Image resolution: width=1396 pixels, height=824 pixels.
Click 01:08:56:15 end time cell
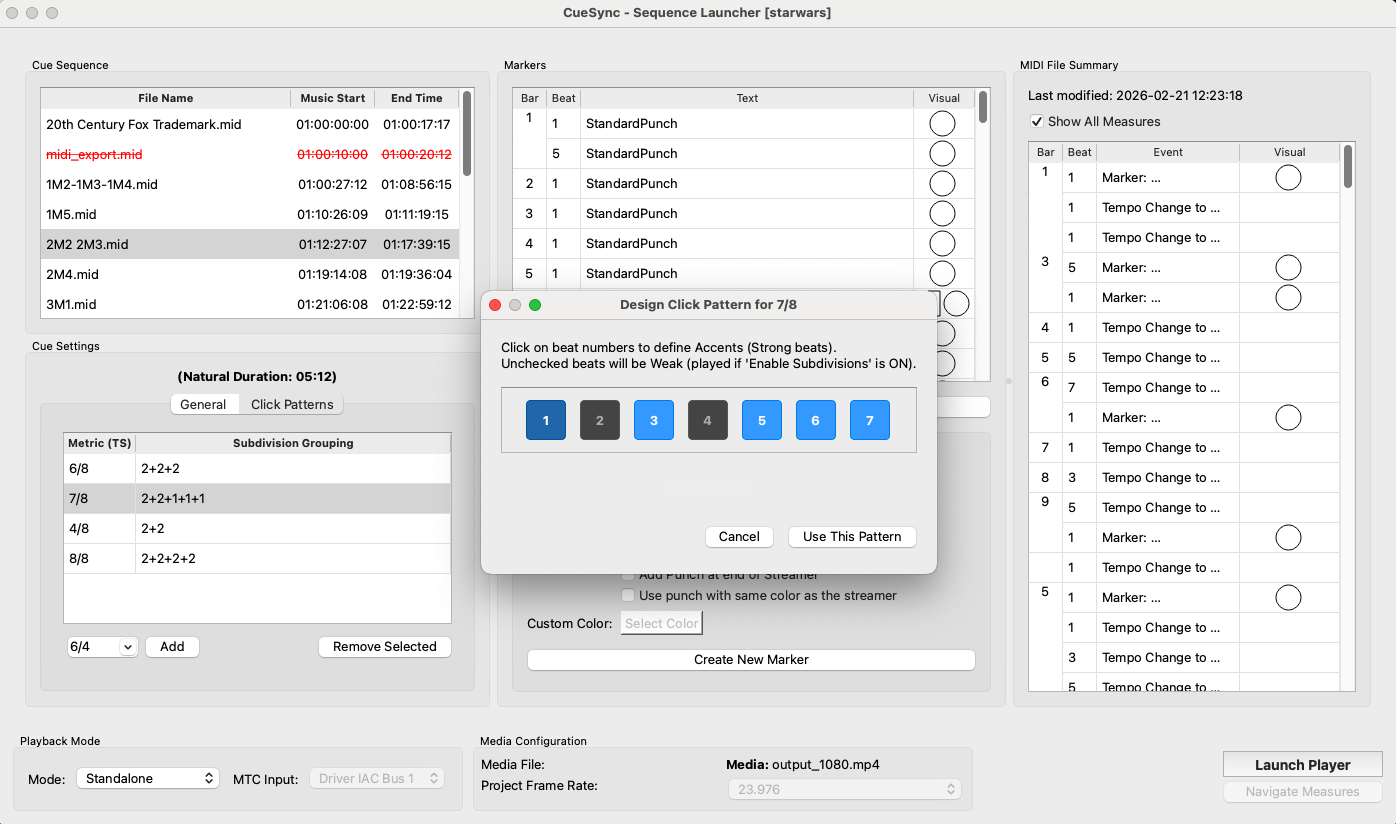pos(416,184)
